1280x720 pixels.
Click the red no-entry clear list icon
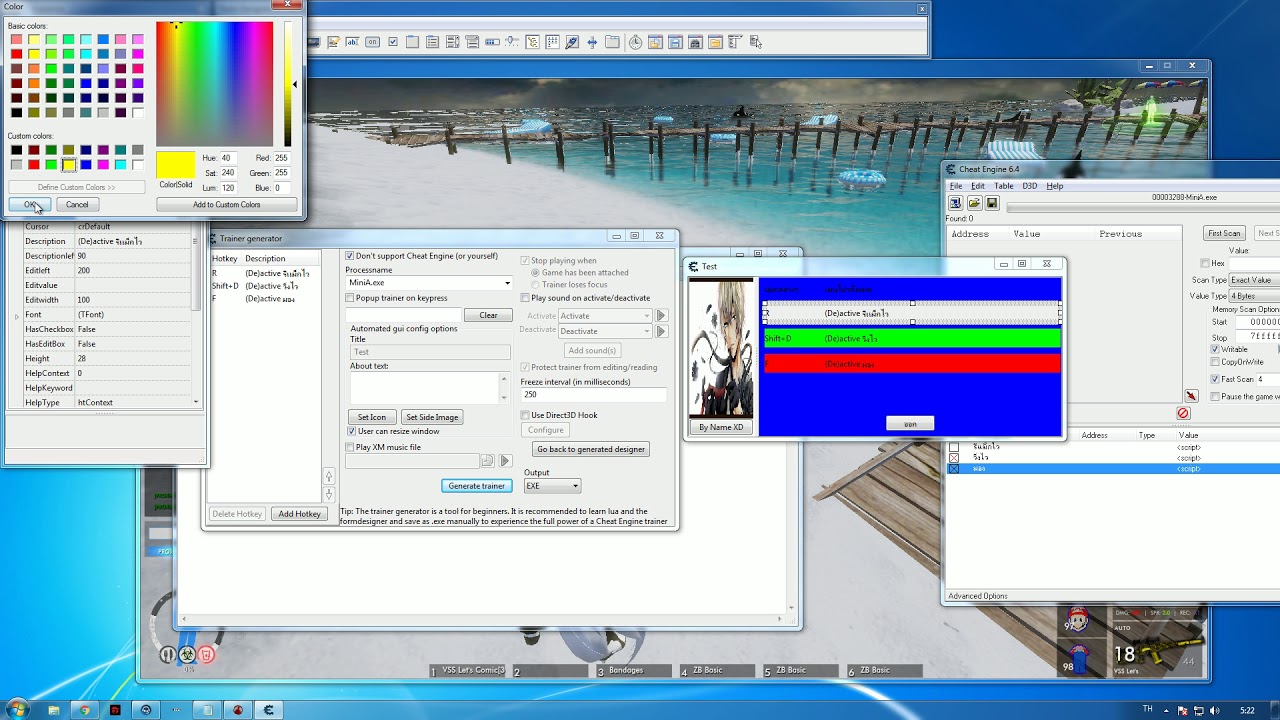click(1183, 413)
